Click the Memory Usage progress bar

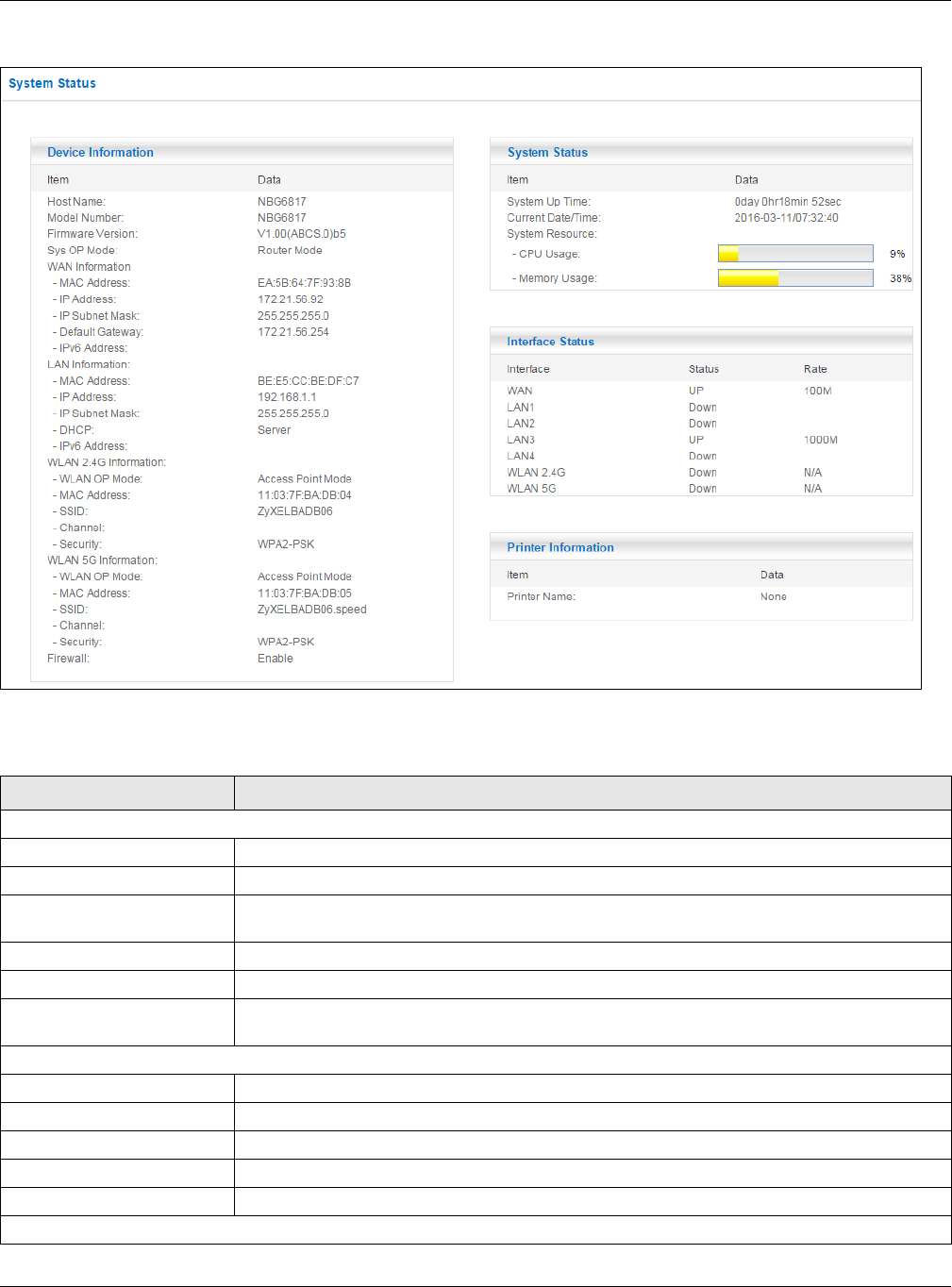tap(795, 278)
